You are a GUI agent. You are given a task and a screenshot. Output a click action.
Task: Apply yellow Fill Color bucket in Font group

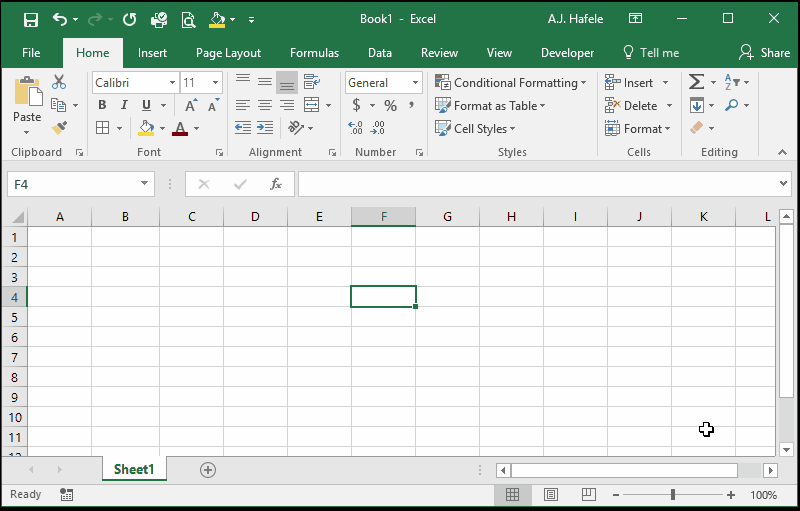(146, 128)
